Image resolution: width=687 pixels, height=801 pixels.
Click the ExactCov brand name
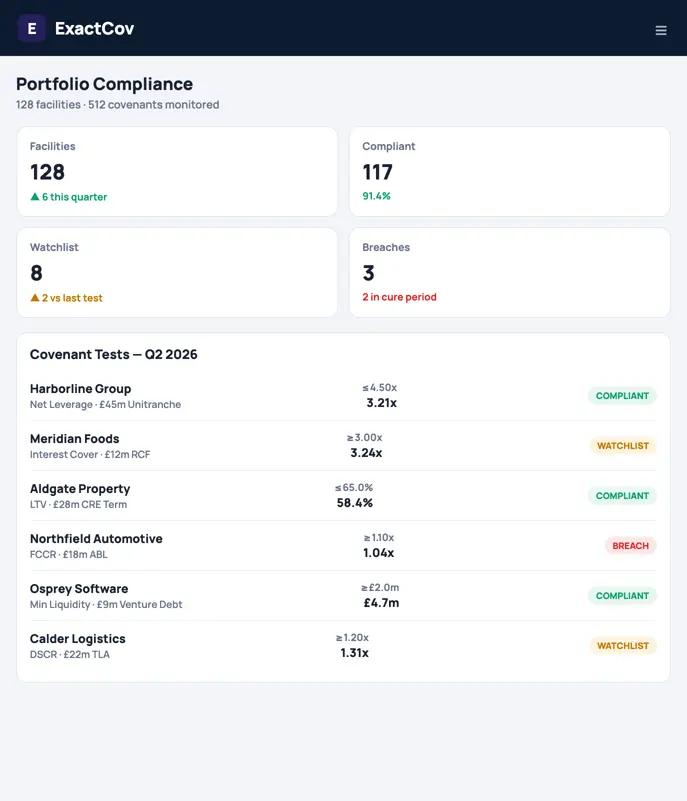point(94,29)
